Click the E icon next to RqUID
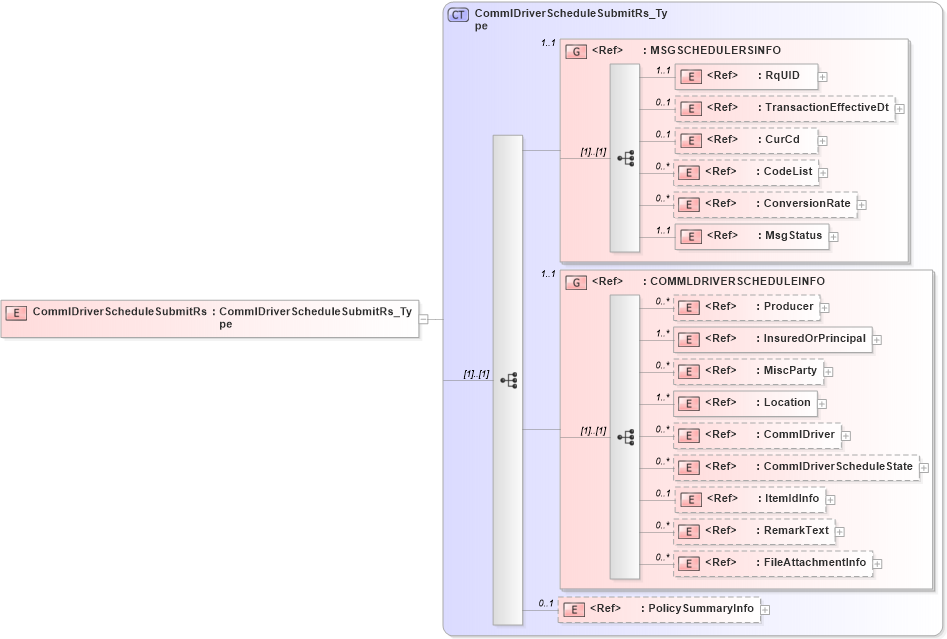This screenshot has height=639, width=947. click(690, 75)
